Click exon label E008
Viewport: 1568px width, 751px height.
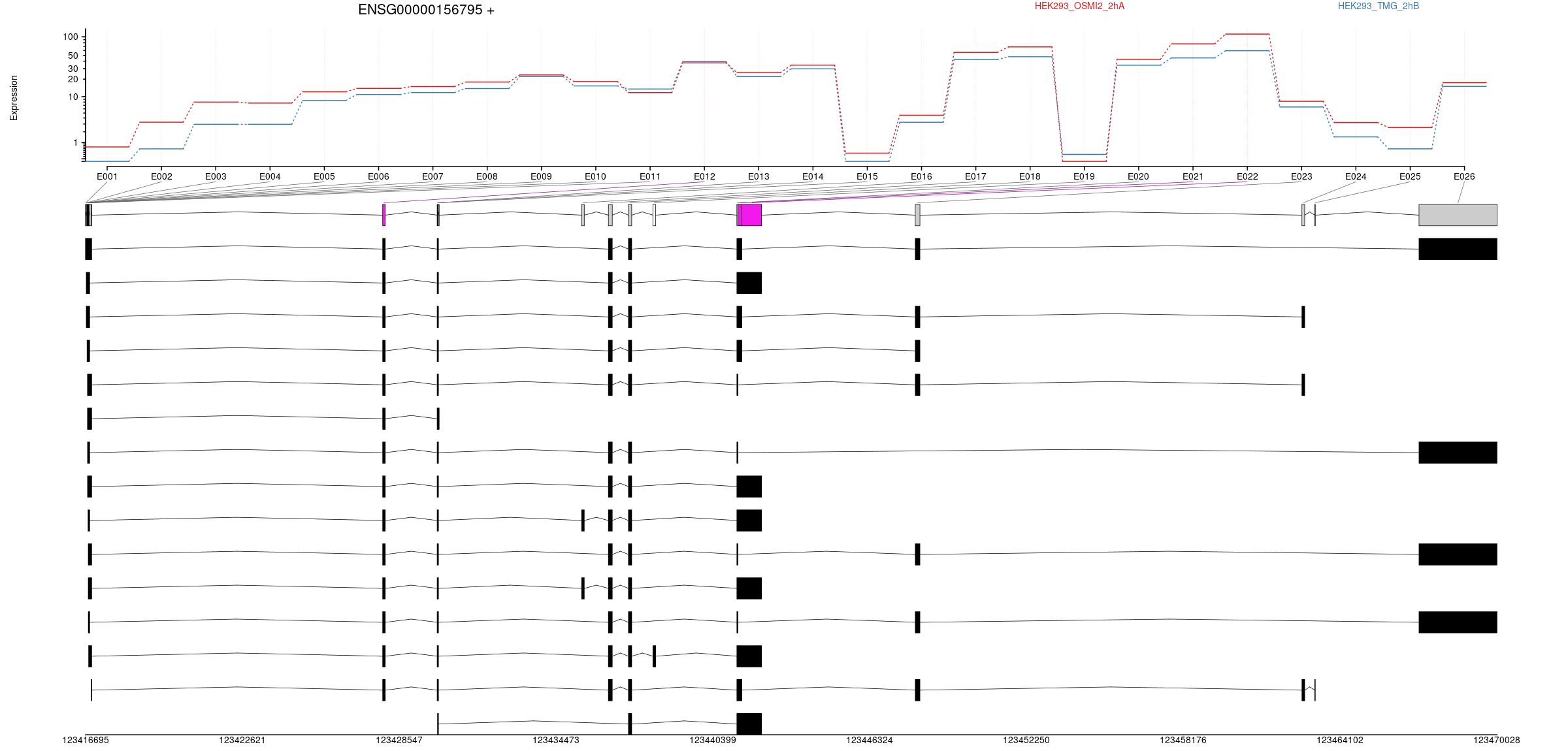click(x=487, y=176)
